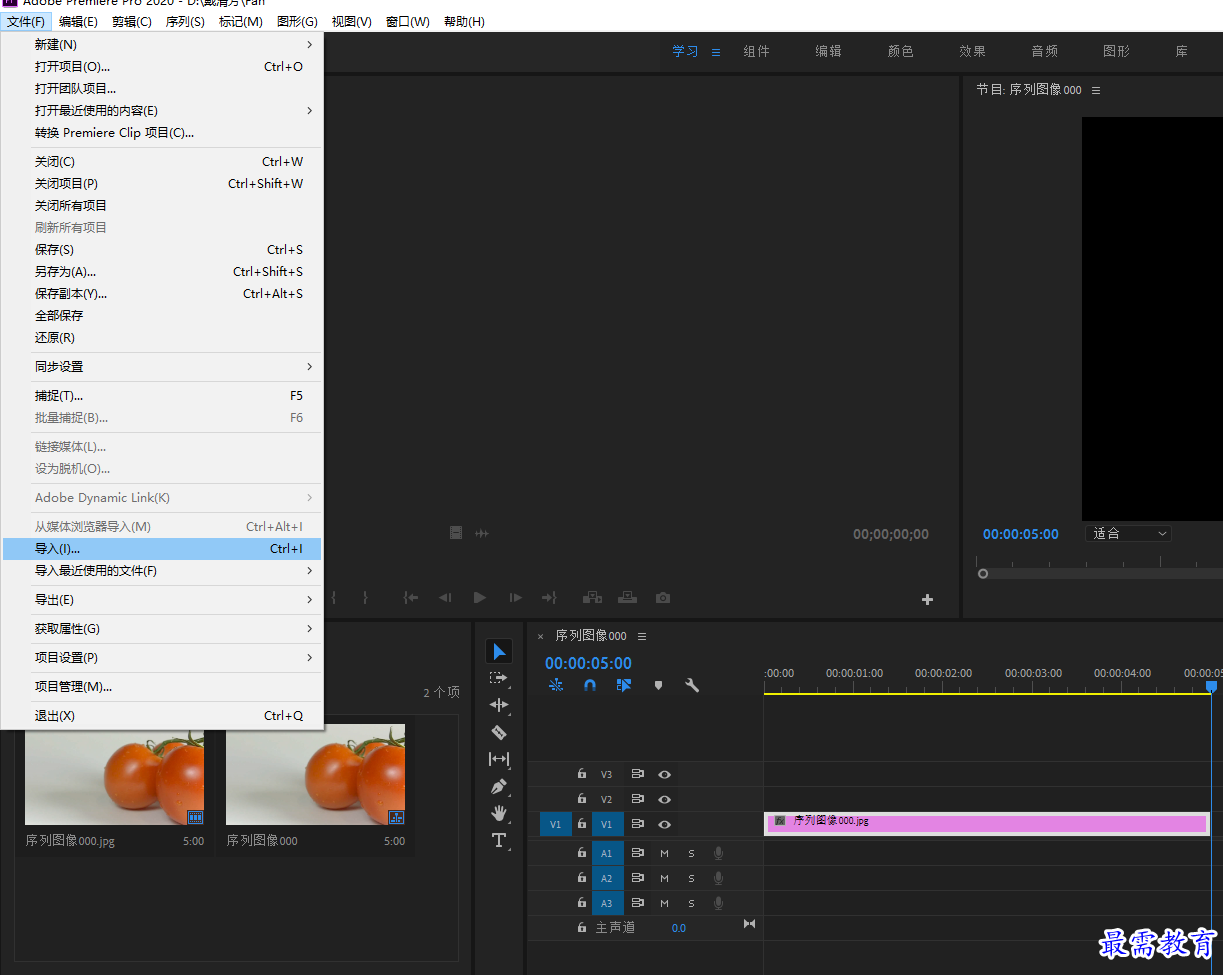Screen dimensions: 1223x975
Task: Solo audio track A2
Action: 691,878
